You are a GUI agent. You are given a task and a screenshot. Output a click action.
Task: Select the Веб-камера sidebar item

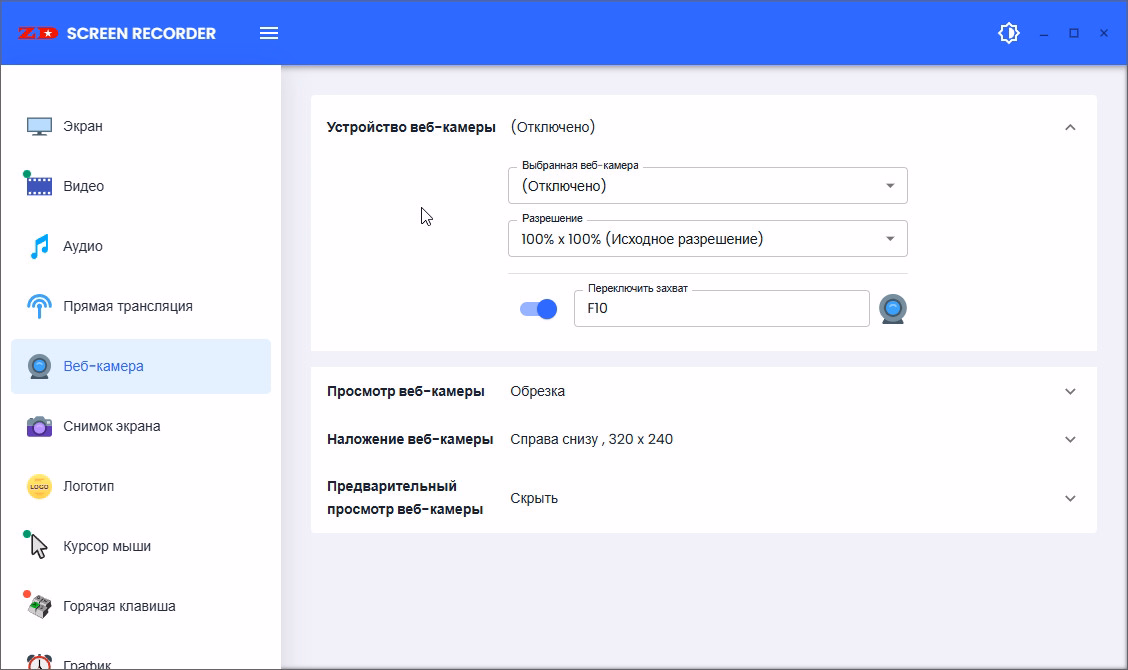pos(140,366)
